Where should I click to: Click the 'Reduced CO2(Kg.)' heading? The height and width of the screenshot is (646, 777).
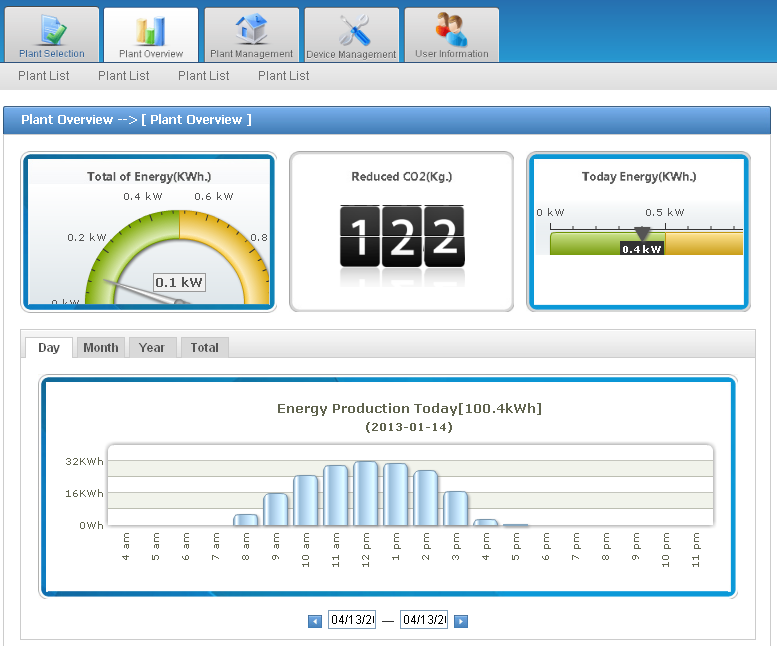point(401,176)
